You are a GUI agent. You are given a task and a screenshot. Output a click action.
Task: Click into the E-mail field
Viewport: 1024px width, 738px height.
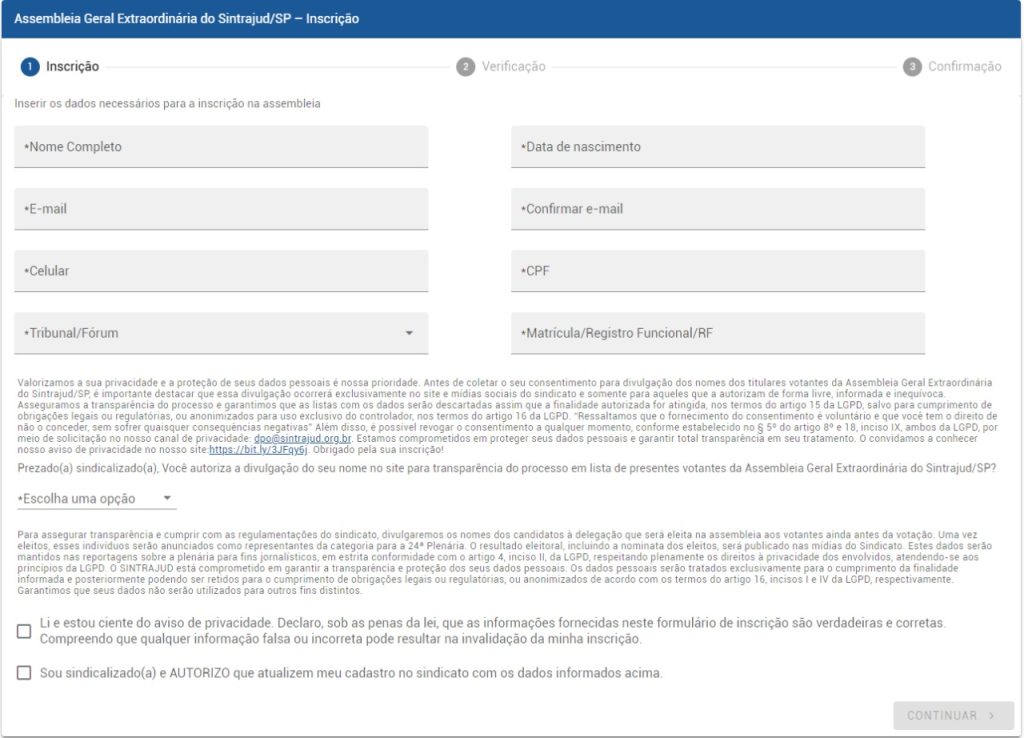(x=221, y=209)
